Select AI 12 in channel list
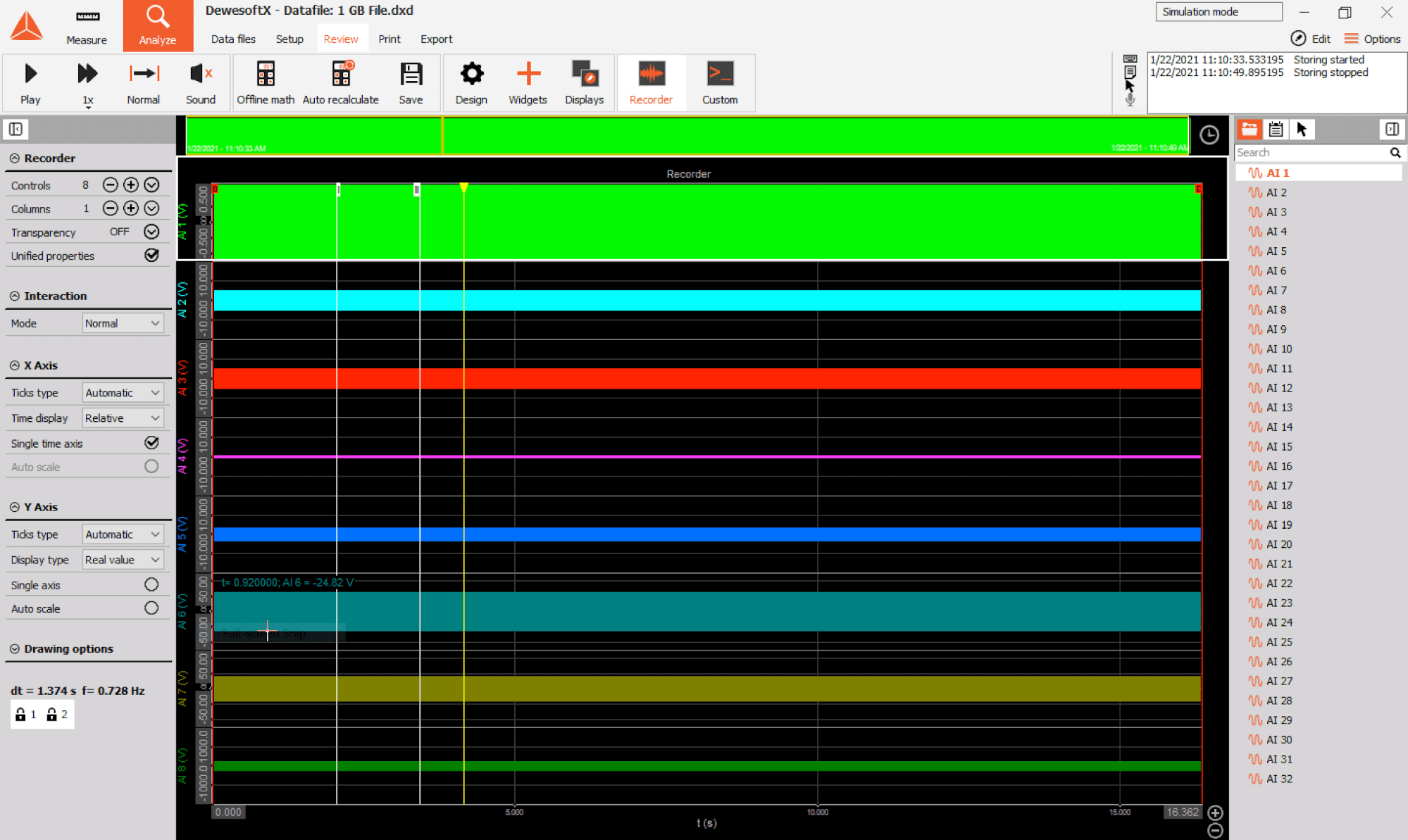The width and height of the screenshot is (1408, 840). [x=1278, y=388]
